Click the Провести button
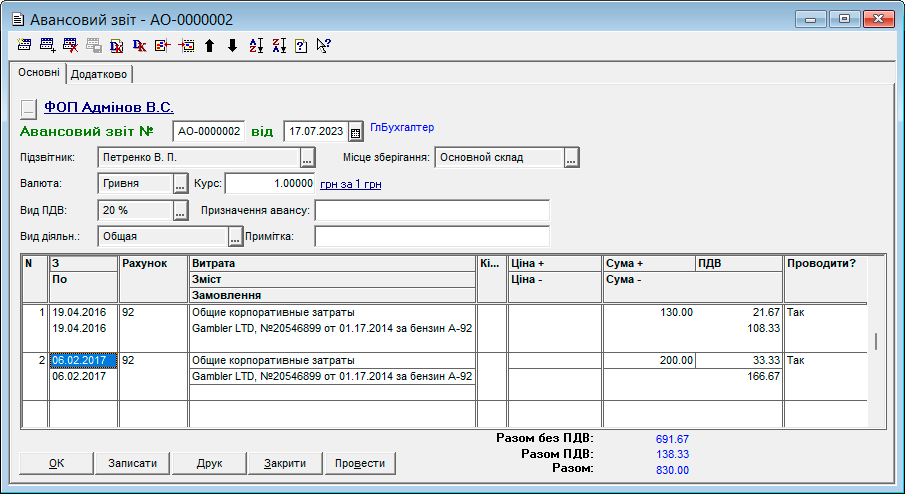905x494 pixels. tap(360, 463)
